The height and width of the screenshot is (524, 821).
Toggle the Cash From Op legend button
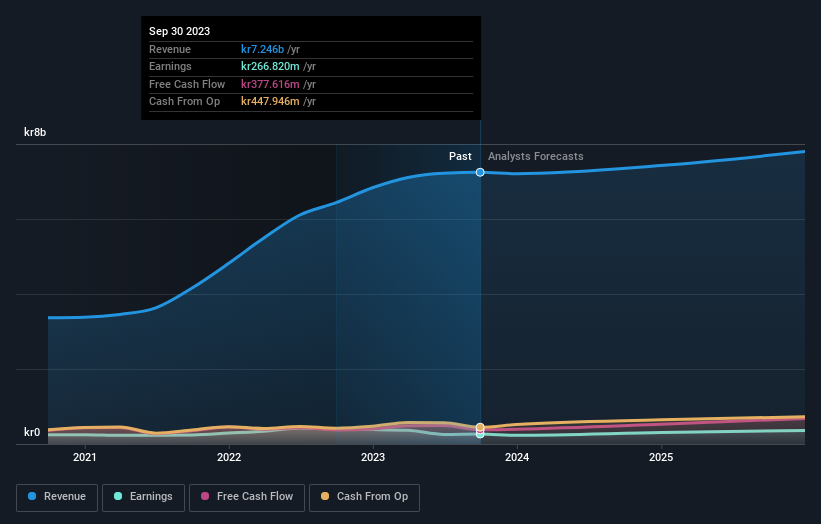[x=364, y=497]
